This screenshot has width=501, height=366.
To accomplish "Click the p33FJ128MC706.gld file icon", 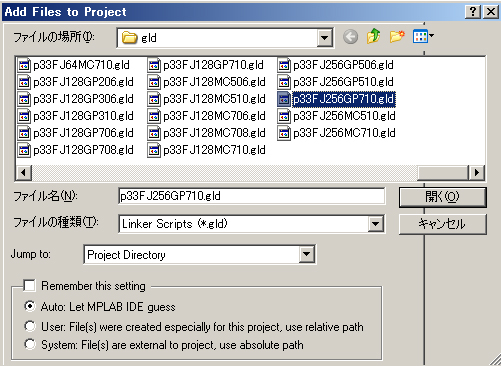I will [154, 116].
